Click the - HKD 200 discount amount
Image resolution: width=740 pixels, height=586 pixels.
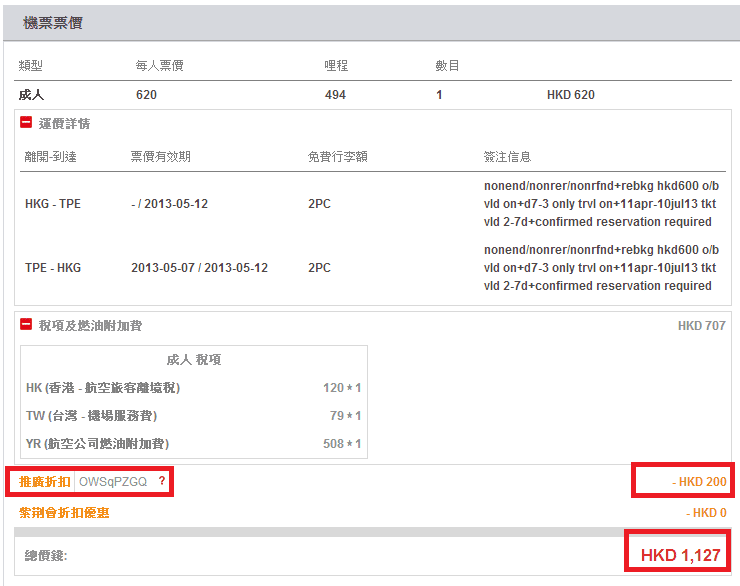[699, 483]
